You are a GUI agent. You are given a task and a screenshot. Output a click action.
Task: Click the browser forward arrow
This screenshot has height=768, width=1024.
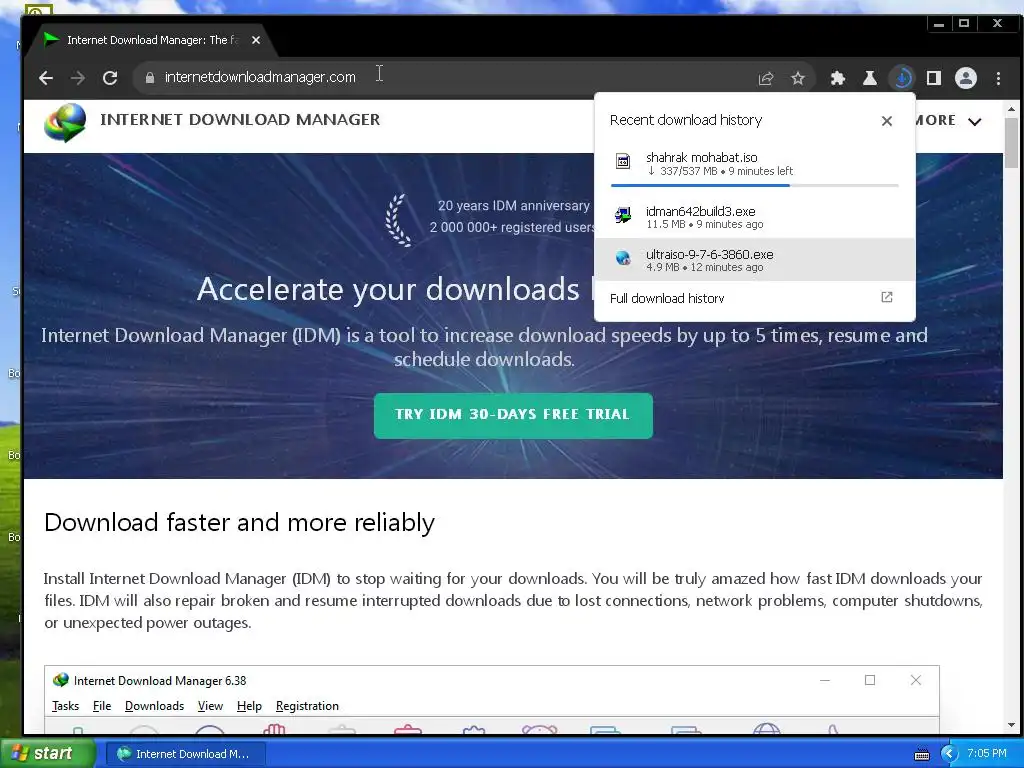coord(78,78)
